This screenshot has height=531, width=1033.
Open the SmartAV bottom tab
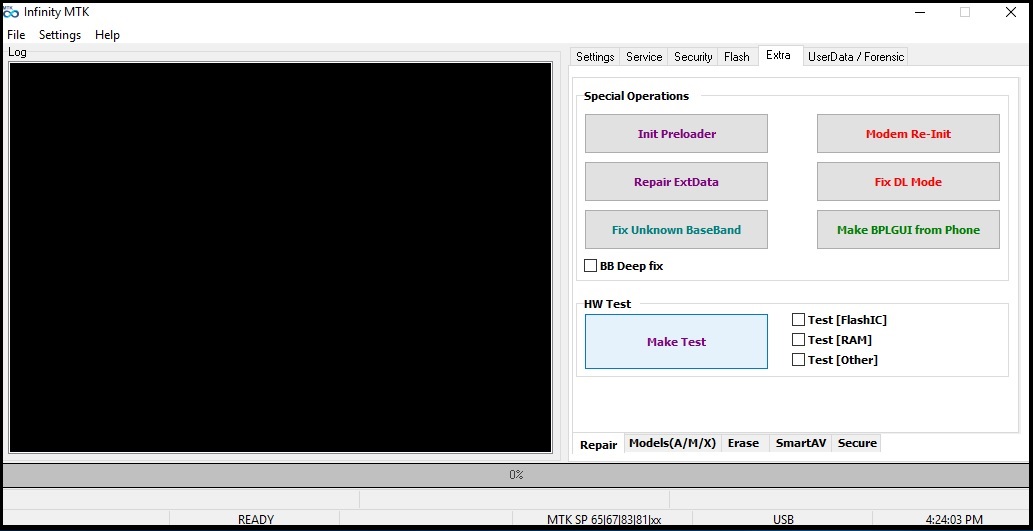click(x=800, y=443)
